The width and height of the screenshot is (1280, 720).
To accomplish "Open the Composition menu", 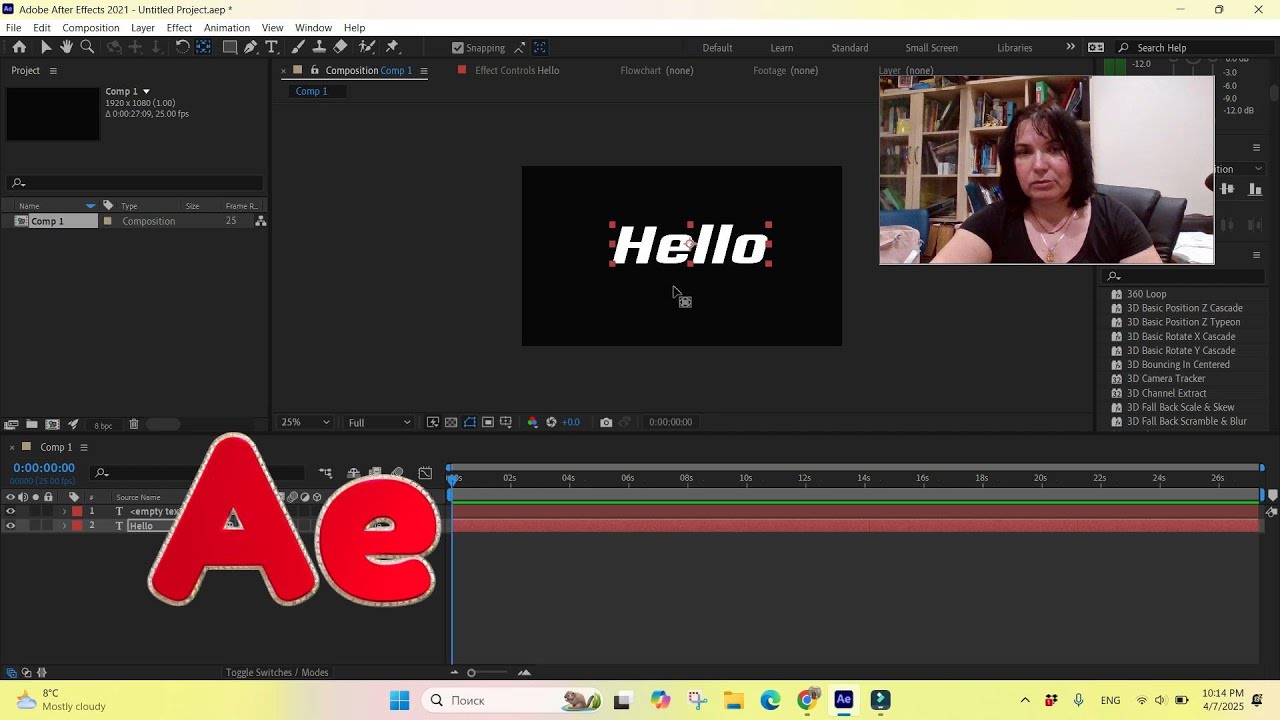I will point(90,28).
